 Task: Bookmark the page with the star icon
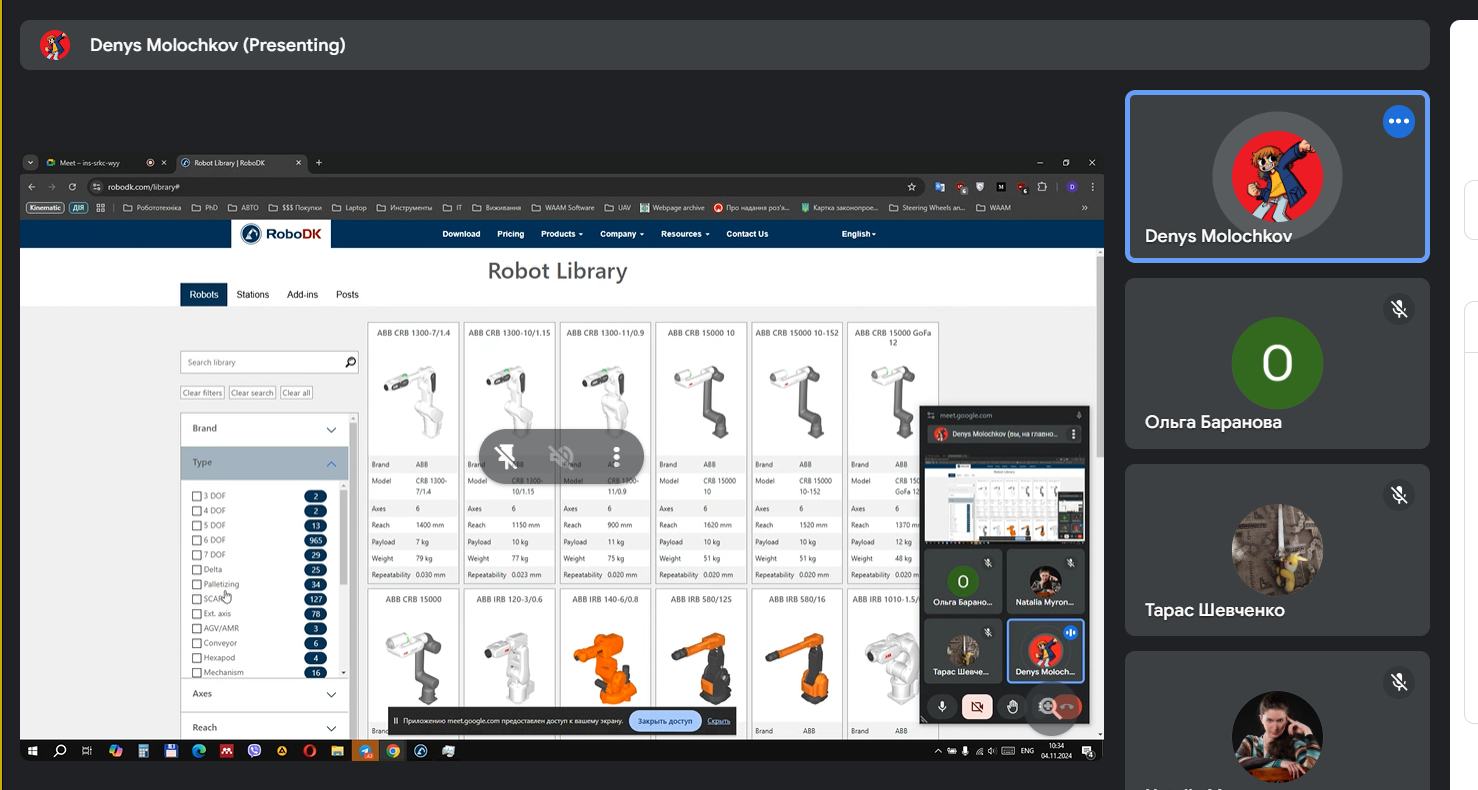click(x=911, y=187)
